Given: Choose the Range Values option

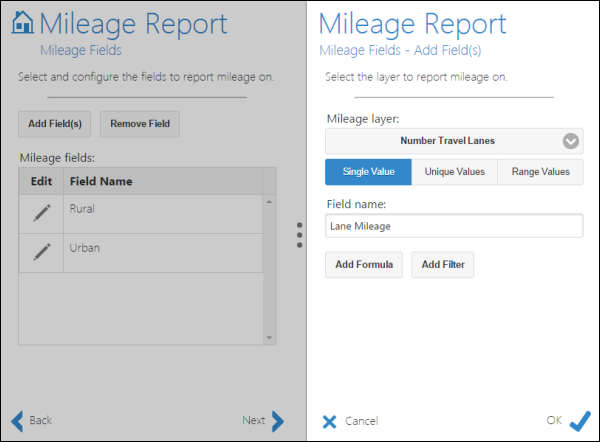Looking at the screenshot, I should coord(540,172).
